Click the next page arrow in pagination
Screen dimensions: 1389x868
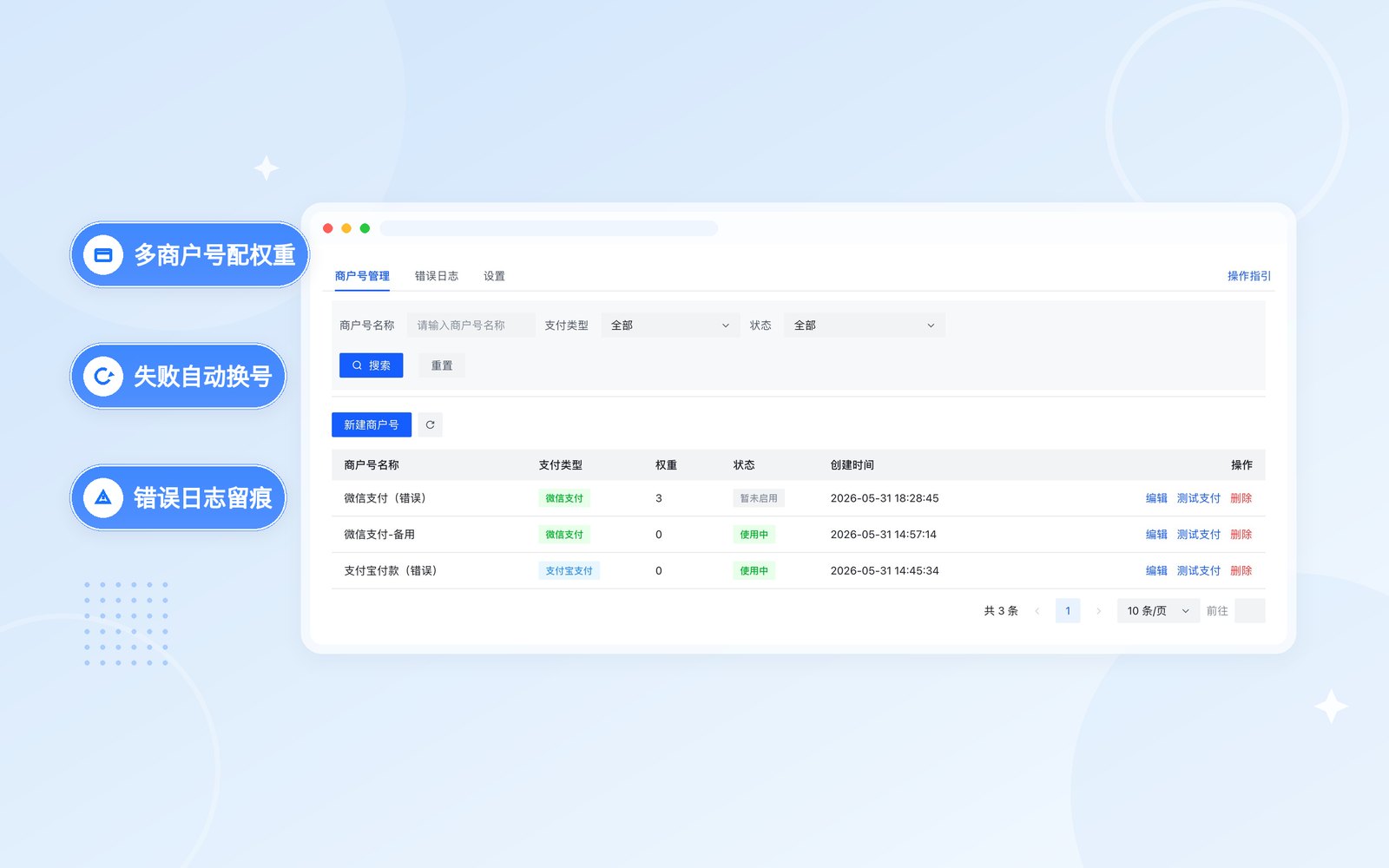1098,611
